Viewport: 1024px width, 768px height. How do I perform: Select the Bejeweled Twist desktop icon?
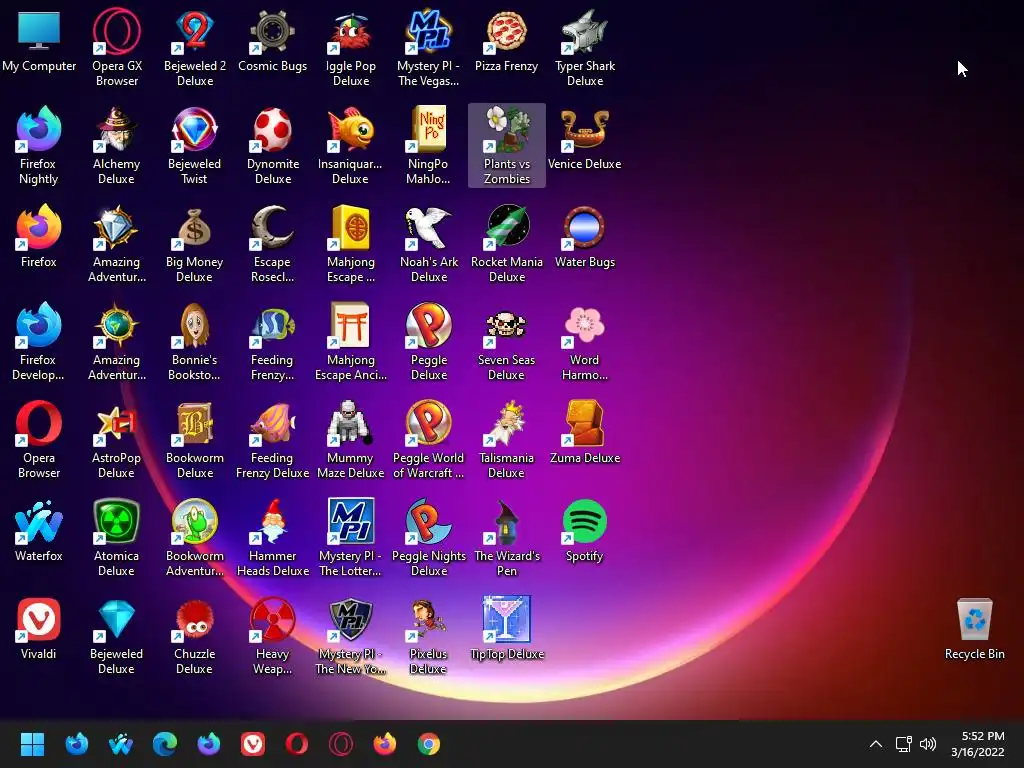tap(195, 145)
